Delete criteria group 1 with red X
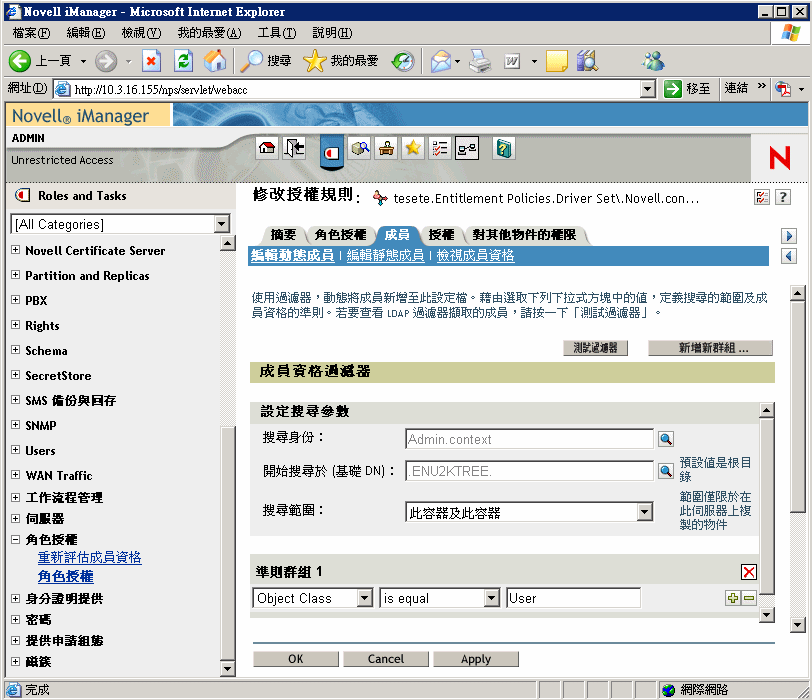This screenshot has width=812, height=700. coord(749,572)
